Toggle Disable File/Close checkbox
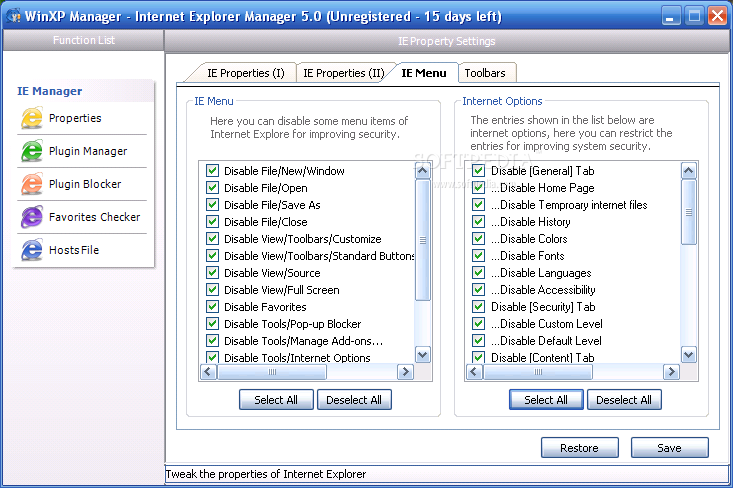 [212, 222]
